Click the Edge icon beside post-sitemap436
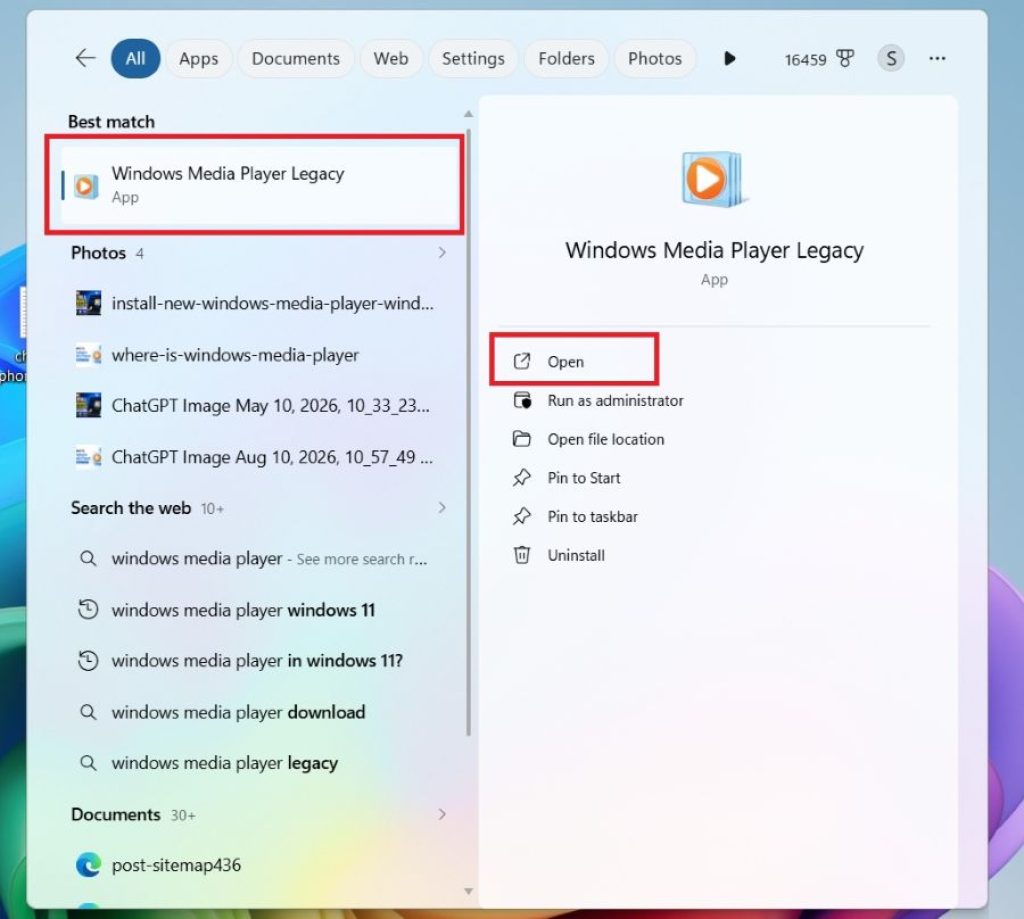Viewport: 1024px width, 919px height. (88, 865)
